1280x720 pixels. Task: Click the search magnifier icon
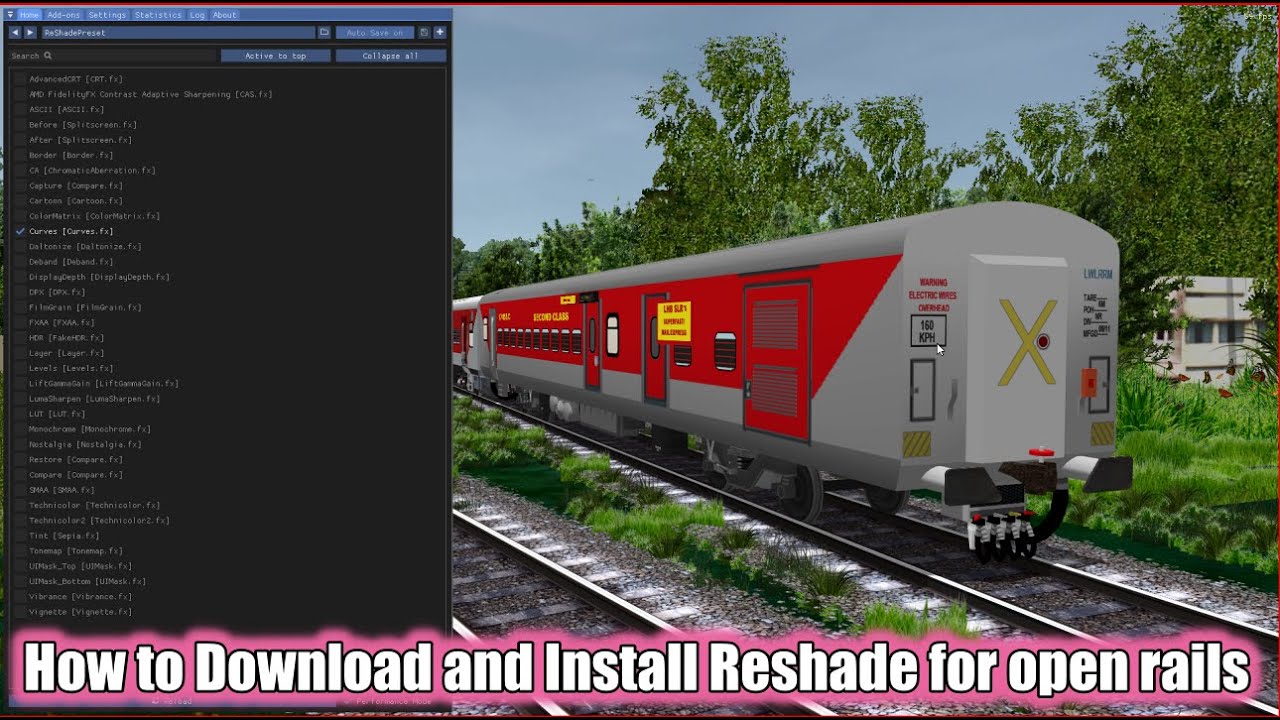point(47,56)
